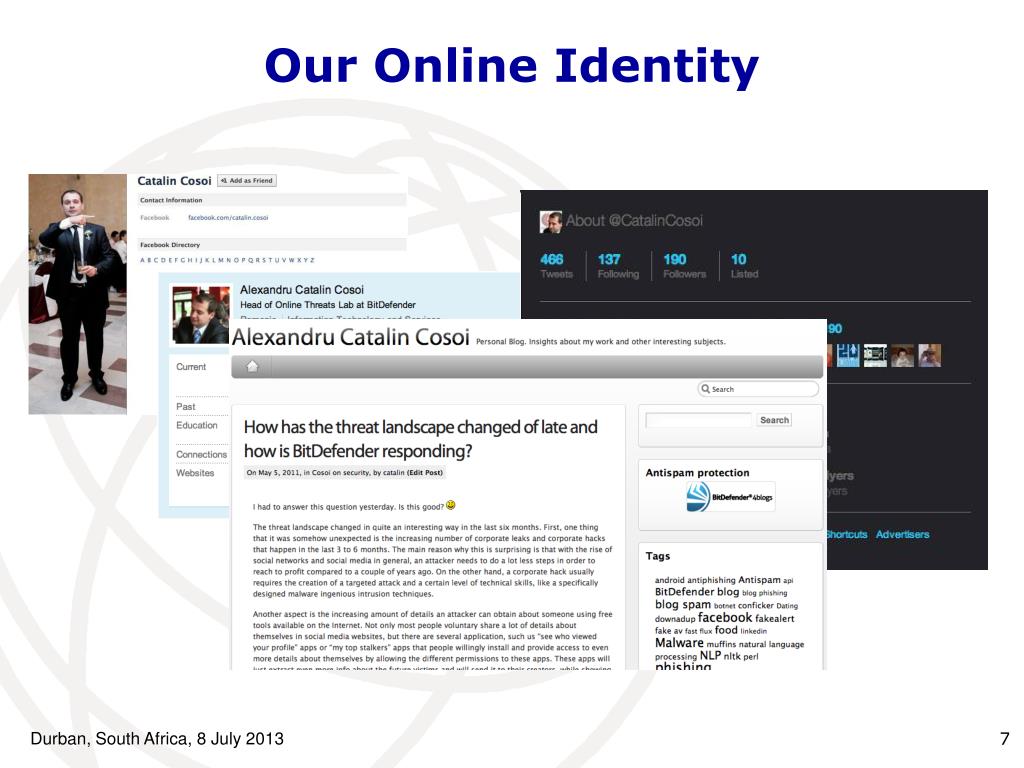1024x768 pixels.
Task: Open the LinkedIn profile photo
Action: point(200,315)
